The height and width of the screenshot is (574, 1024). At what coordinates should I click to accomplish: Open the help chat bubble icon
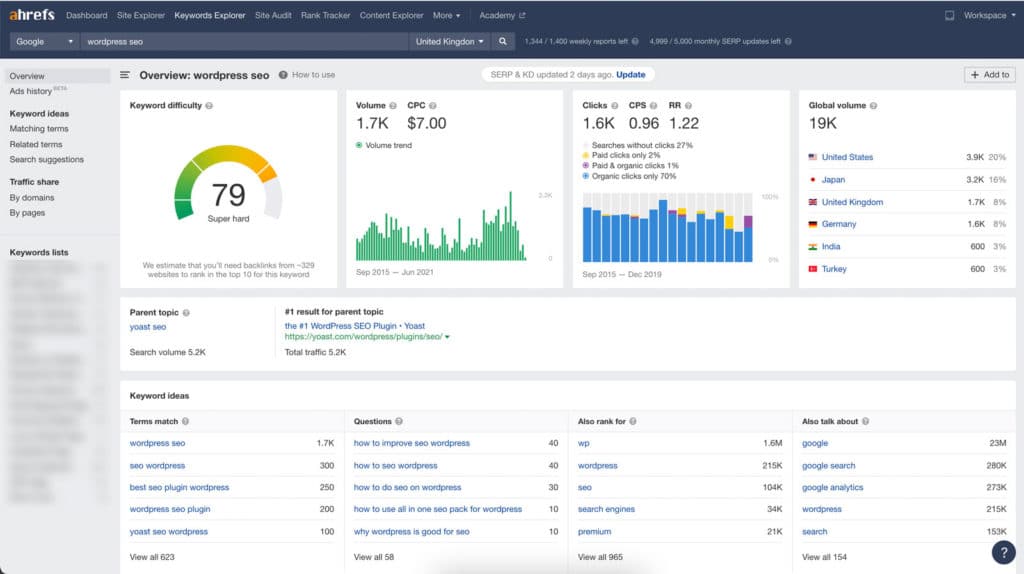(1003, 552)
